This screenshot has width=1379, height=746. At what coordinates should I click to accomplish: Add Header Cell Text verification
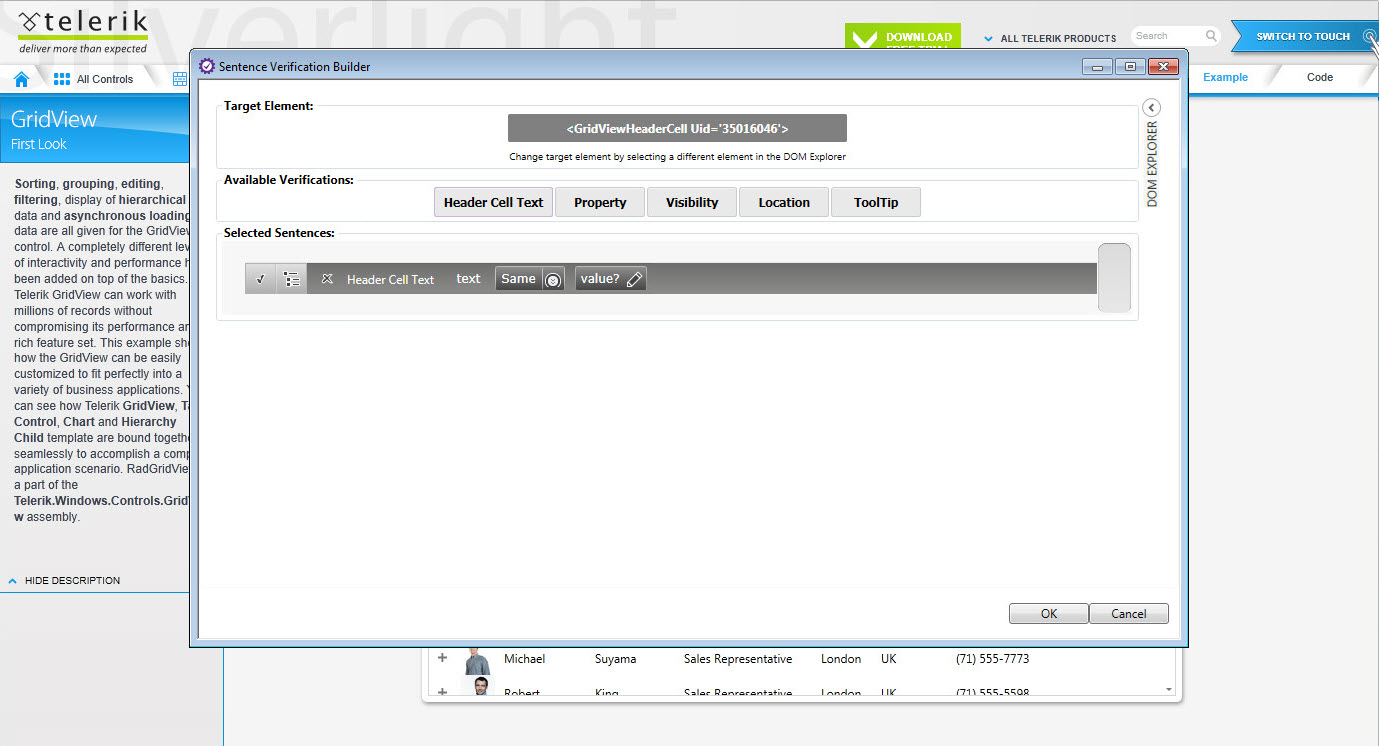pos(493,202)
